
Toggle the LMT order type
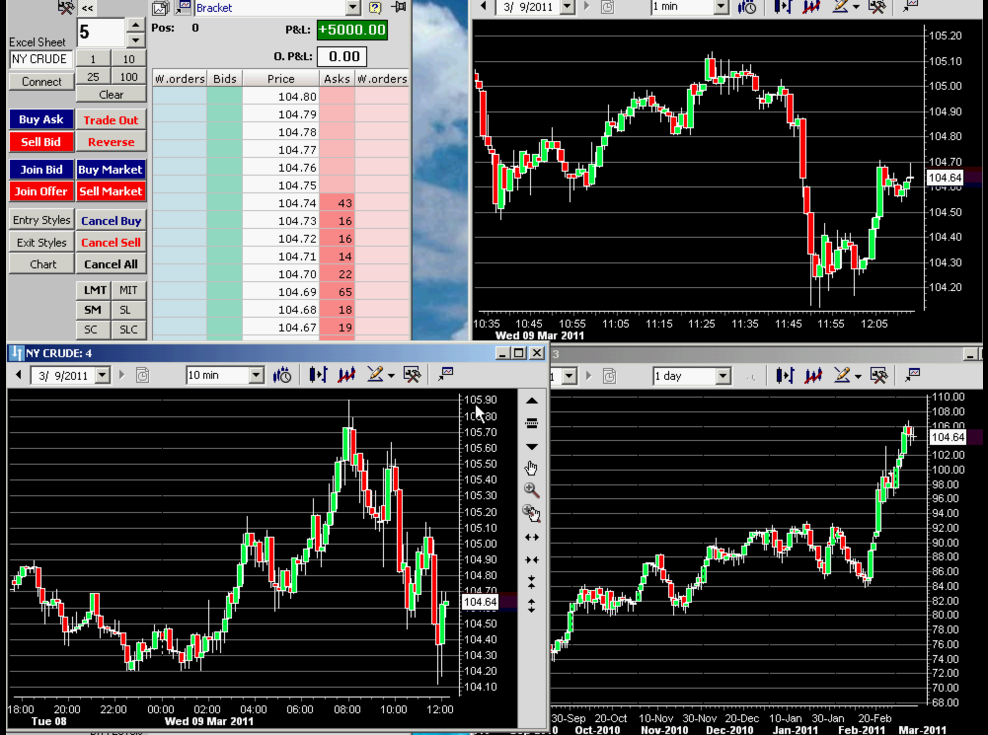tap(94, 290)
